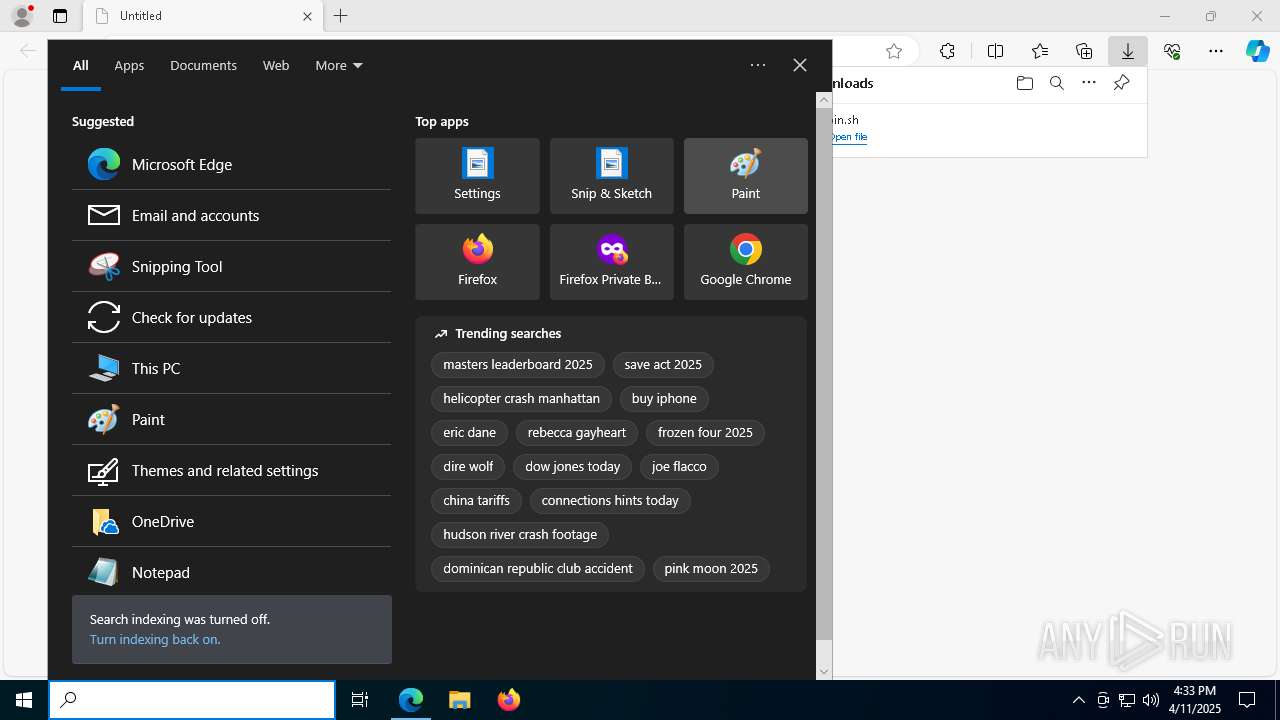The image size is (1280, 720).
Task: Switch to the All search tab
Action: click(x=81, y=65)
